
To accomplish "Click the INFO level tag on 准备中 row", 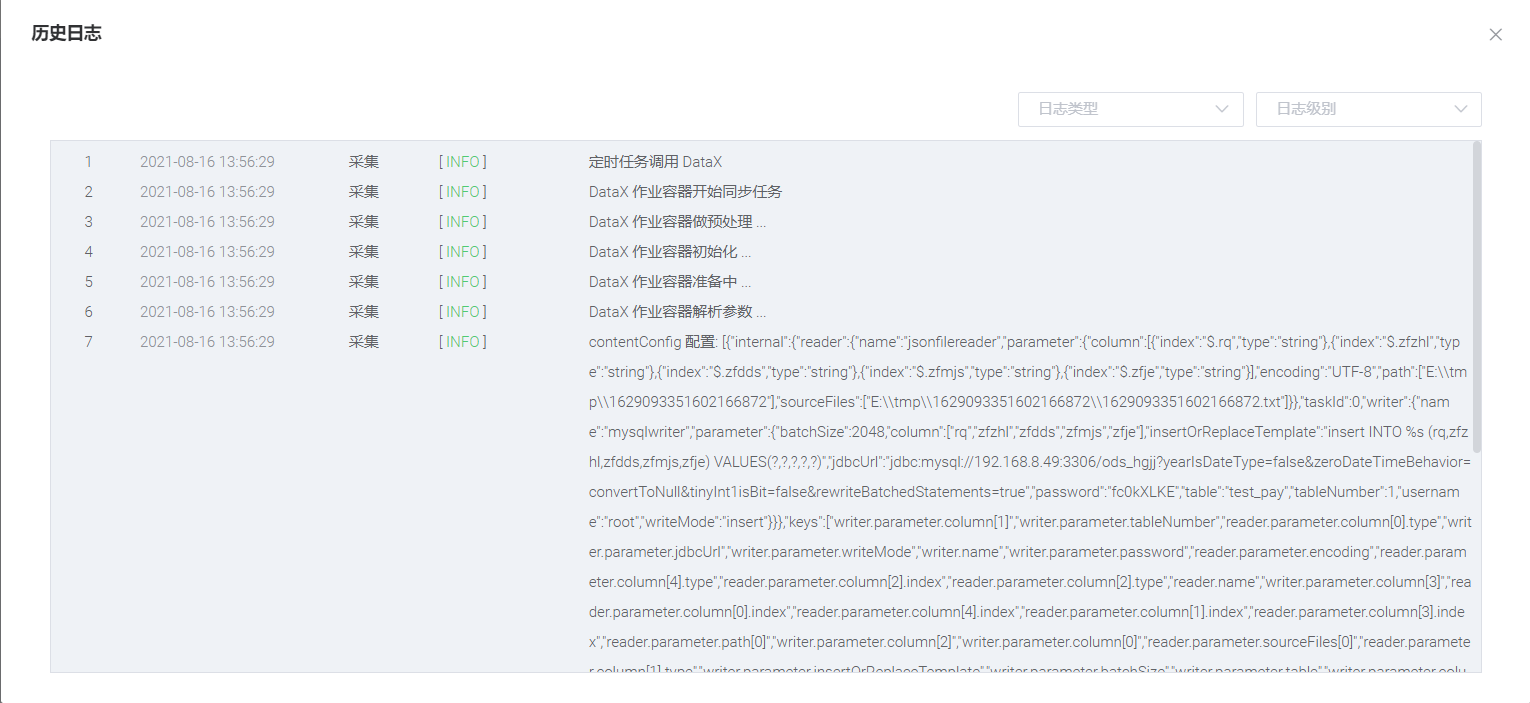I will [x=463, y=281].
